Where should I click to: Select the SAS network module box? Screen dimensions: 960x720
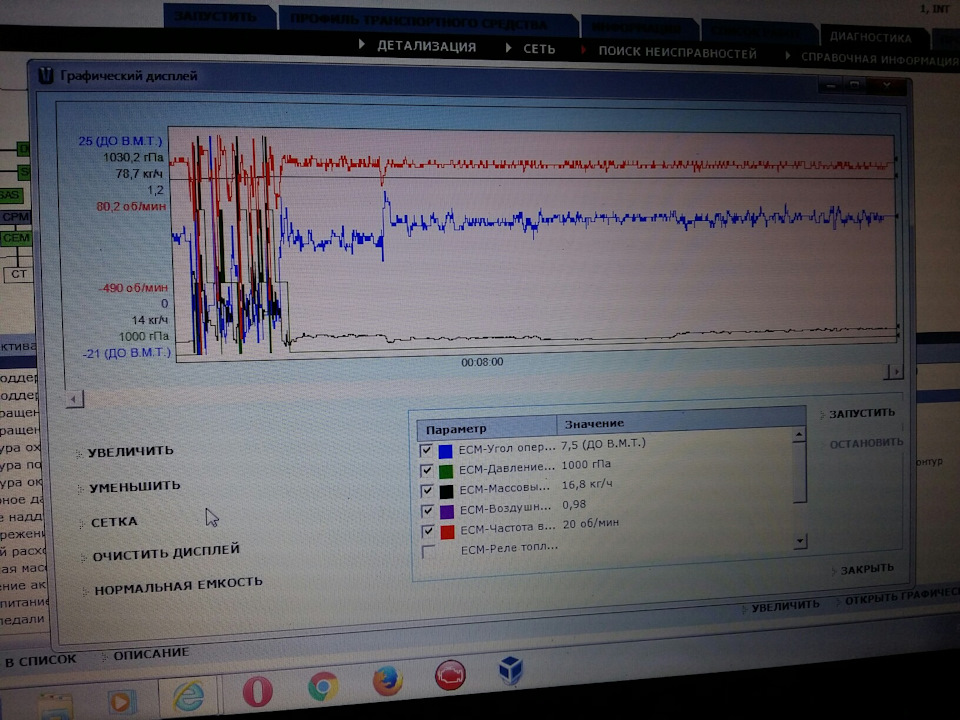(x=10, y=195)
